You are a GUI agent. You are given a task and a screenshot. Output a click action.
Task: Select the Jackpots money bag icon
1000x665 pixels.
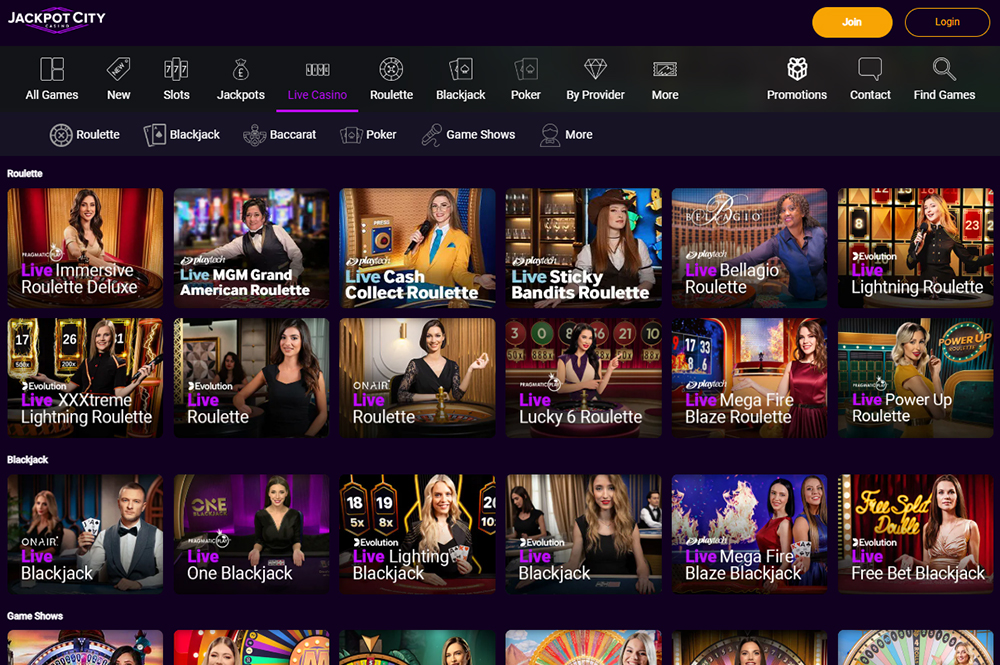tap(240, 69)
